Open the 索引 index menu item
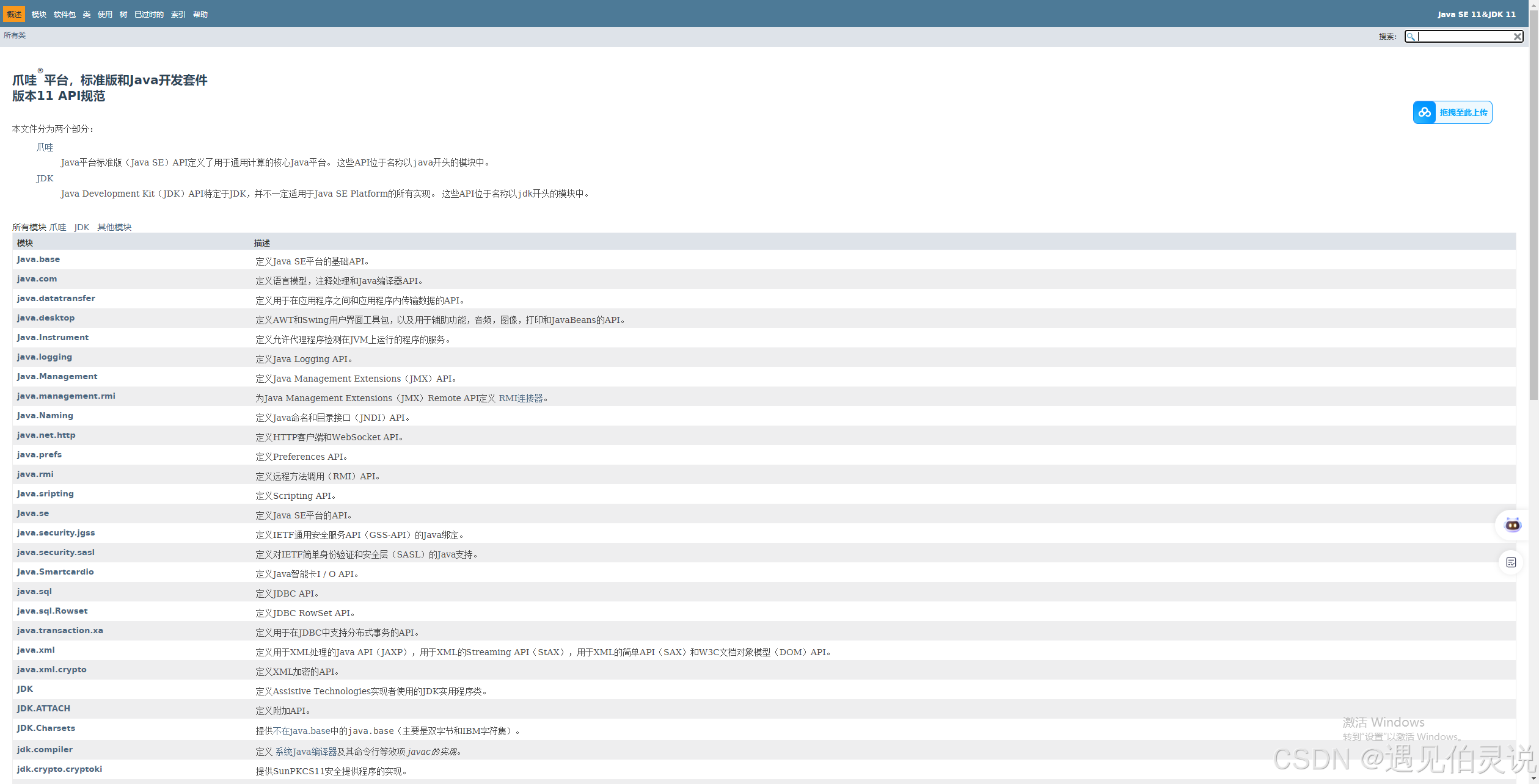This screenshot has width=1539, height=784. 178,14
